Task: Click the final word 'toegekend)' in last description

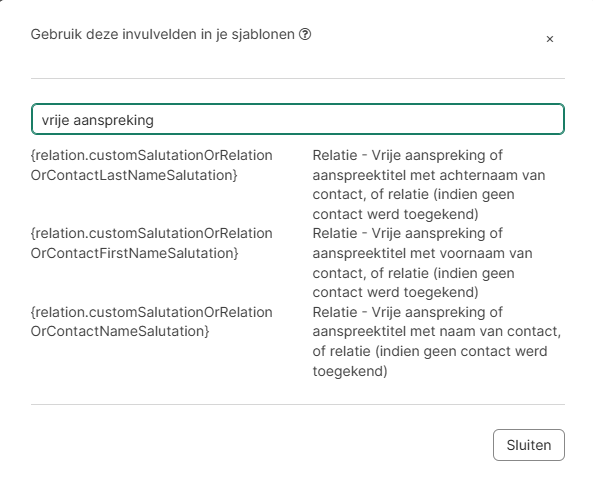Action: (350, 371)
